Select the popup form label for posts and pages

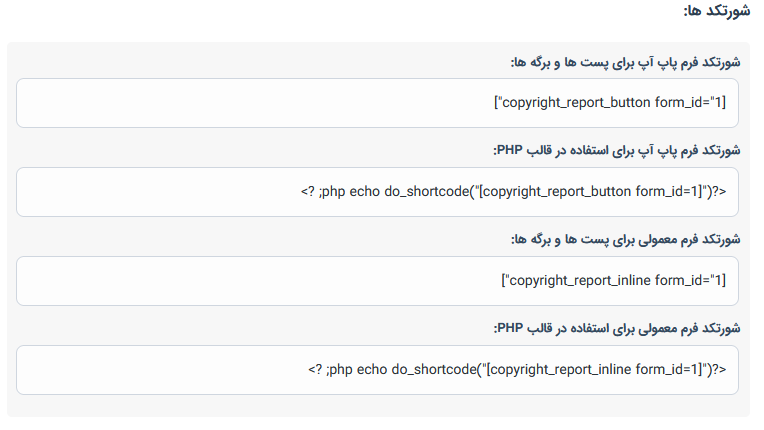pyautogui.click(x=625, y=62)
